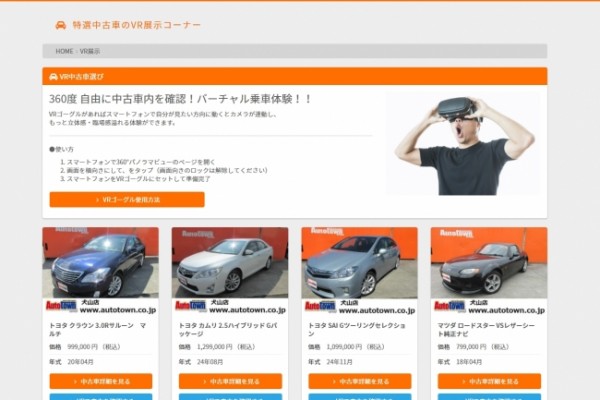This screenshot has height=400, width=600.
Task: Click the model year 20年04月
Action: point(80,362)
